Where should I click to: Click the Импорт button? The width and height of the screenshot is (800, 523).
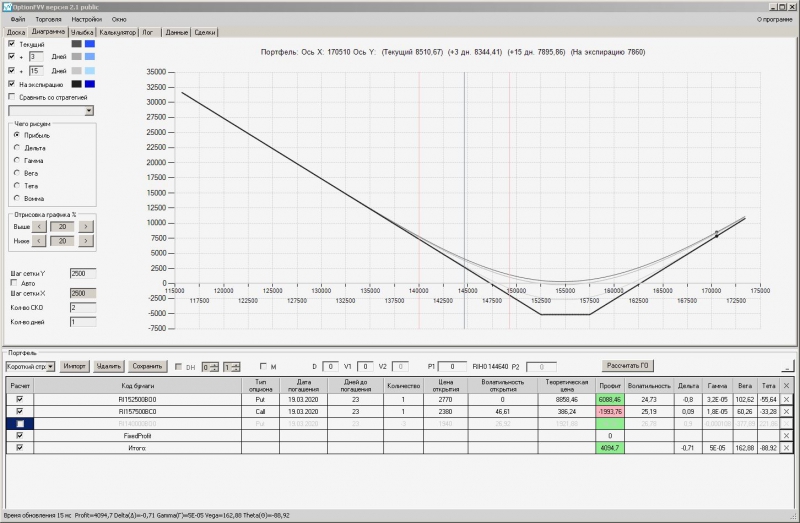74,366
